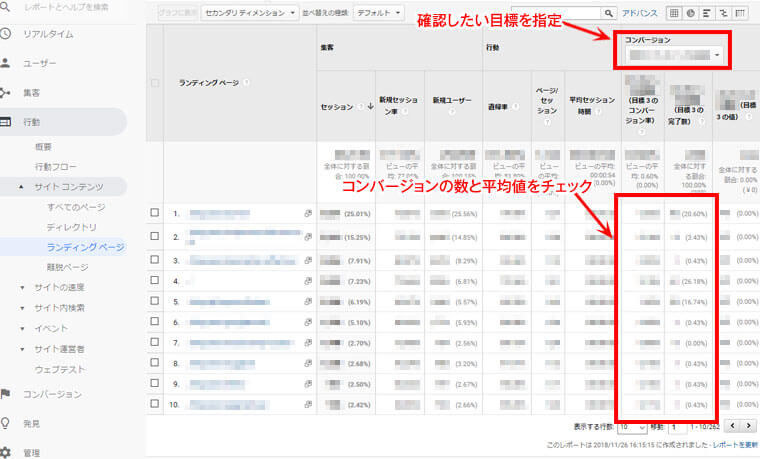
Task: Tick the checkbox for row 10
Action: pos(155,403)
